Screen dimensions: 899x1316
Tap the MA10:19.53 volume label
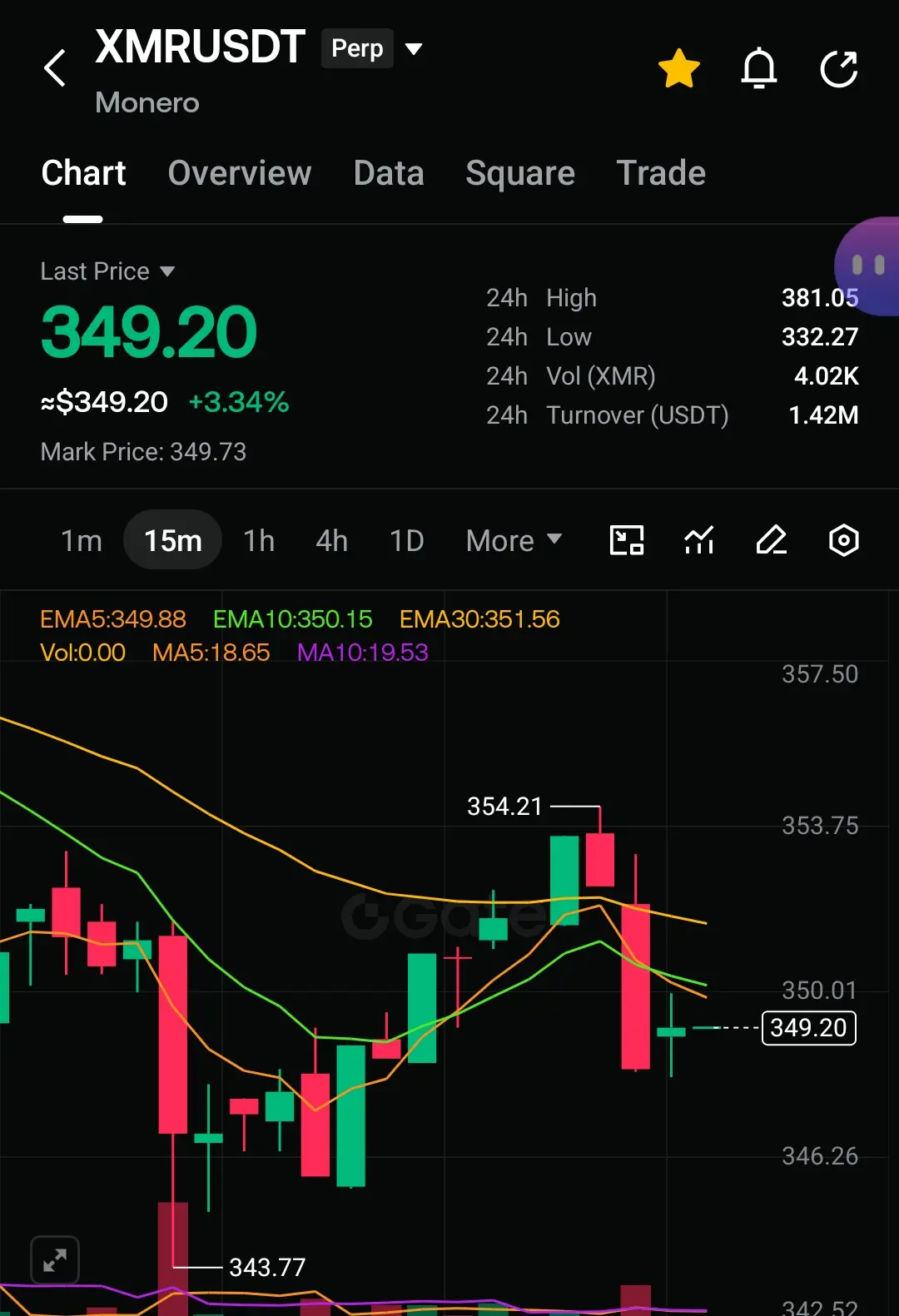(363, 653)
